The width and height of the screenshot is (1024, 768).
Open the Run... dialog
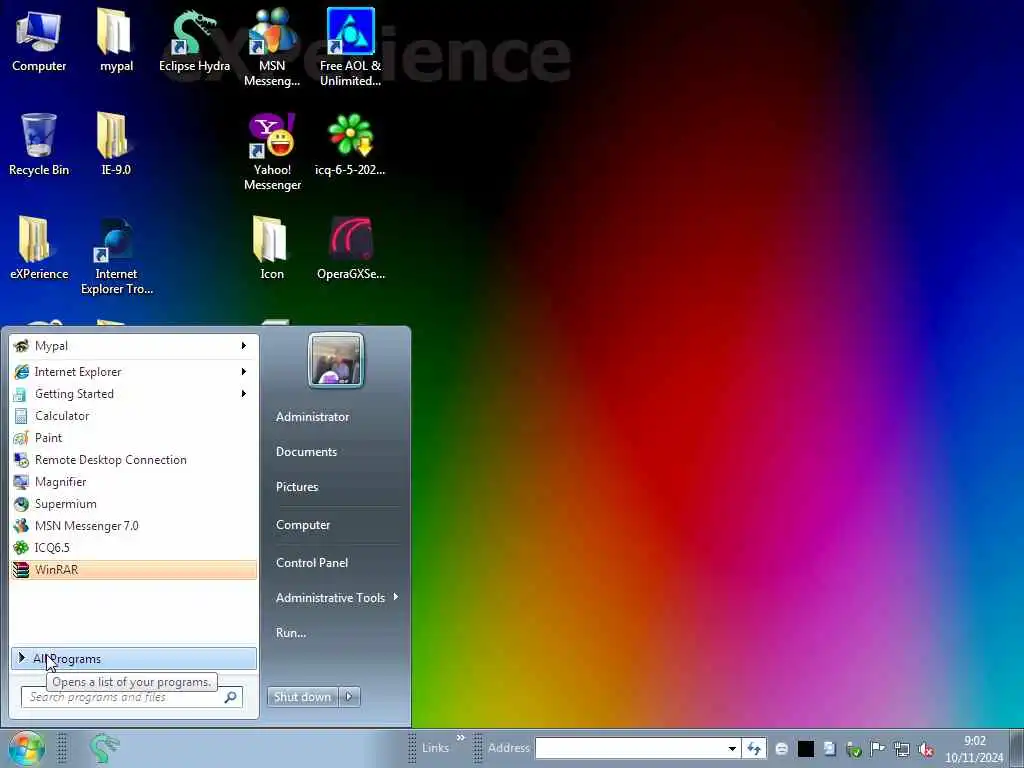point(291,633)
